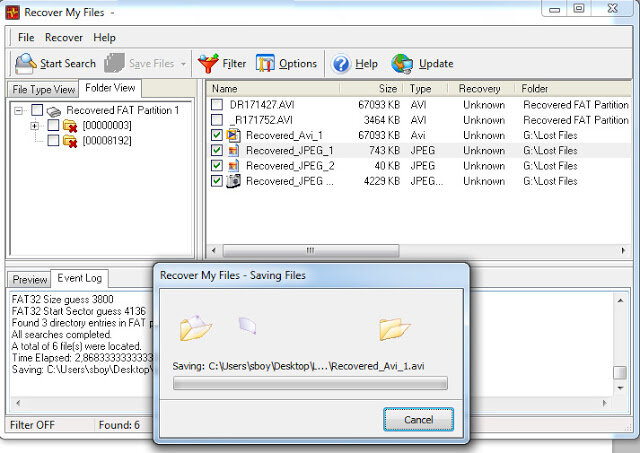Image resolution: width=640 pixels, height=453 pixels.
Task: Click the blue Help question mark icon
Action: point(341,64)
